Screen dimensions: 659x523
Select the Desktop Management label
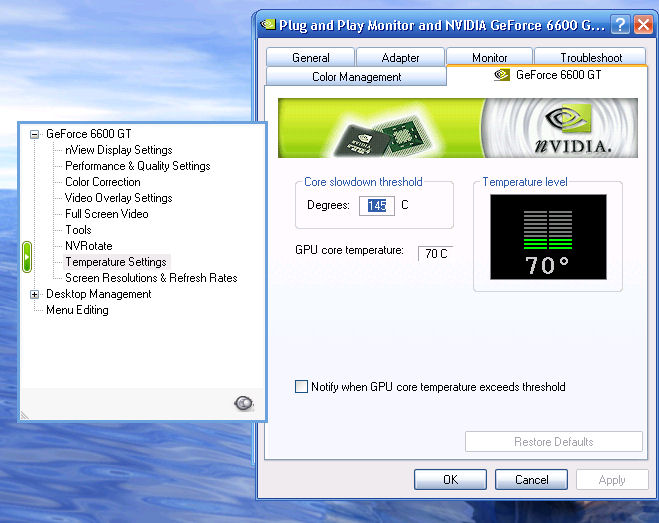coord(98,294)
